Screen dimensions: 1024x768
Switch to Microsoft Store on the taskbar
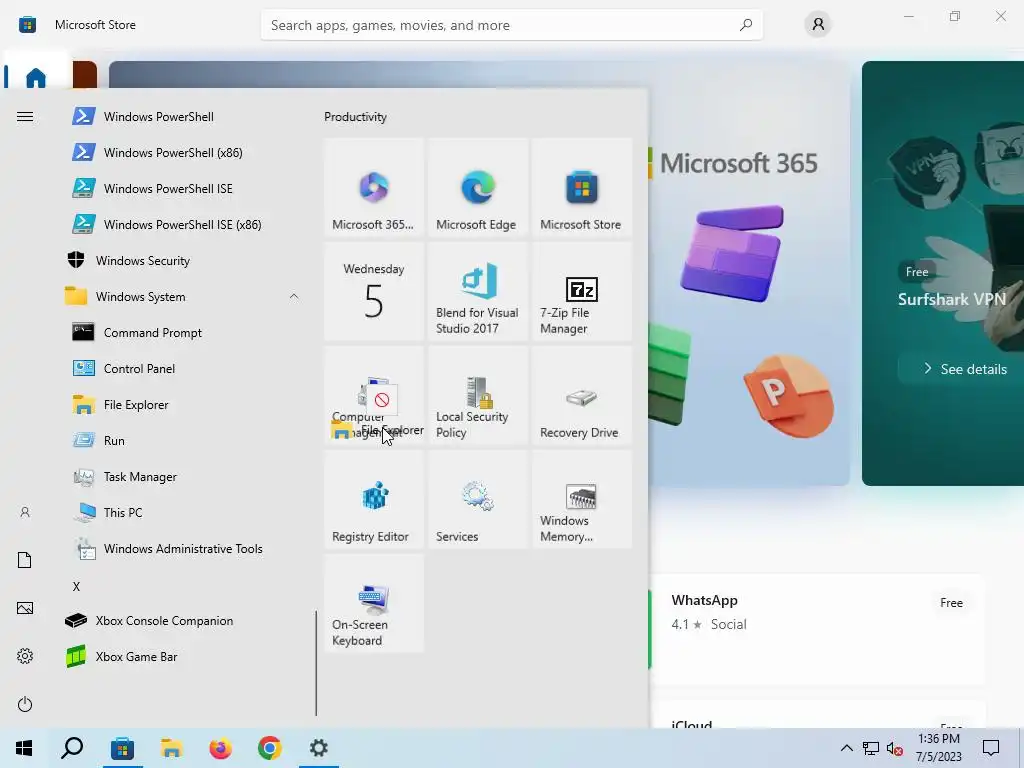click(122, 748)
